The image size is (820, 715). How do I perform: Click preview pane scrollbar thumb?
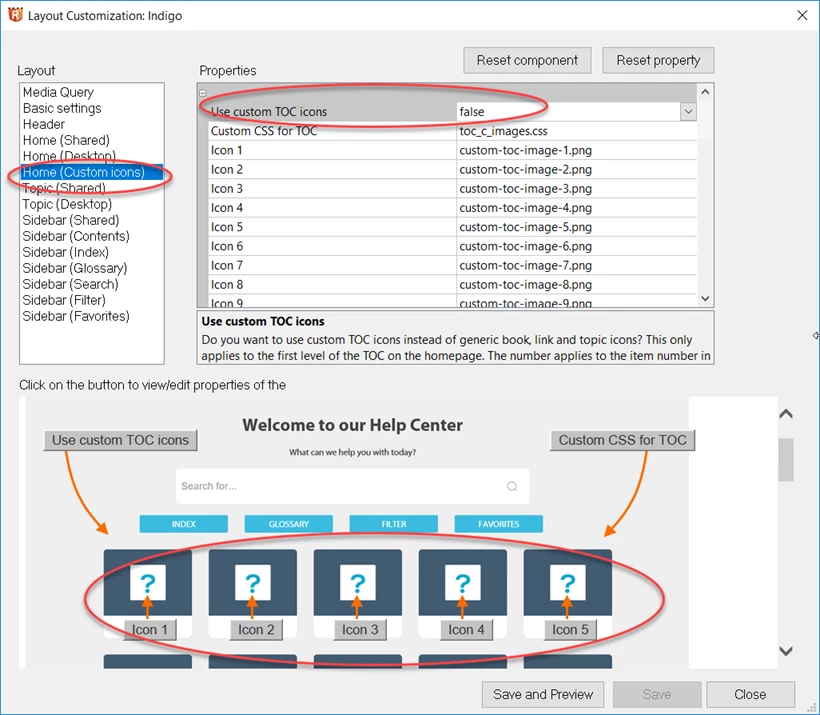[785, 459]
